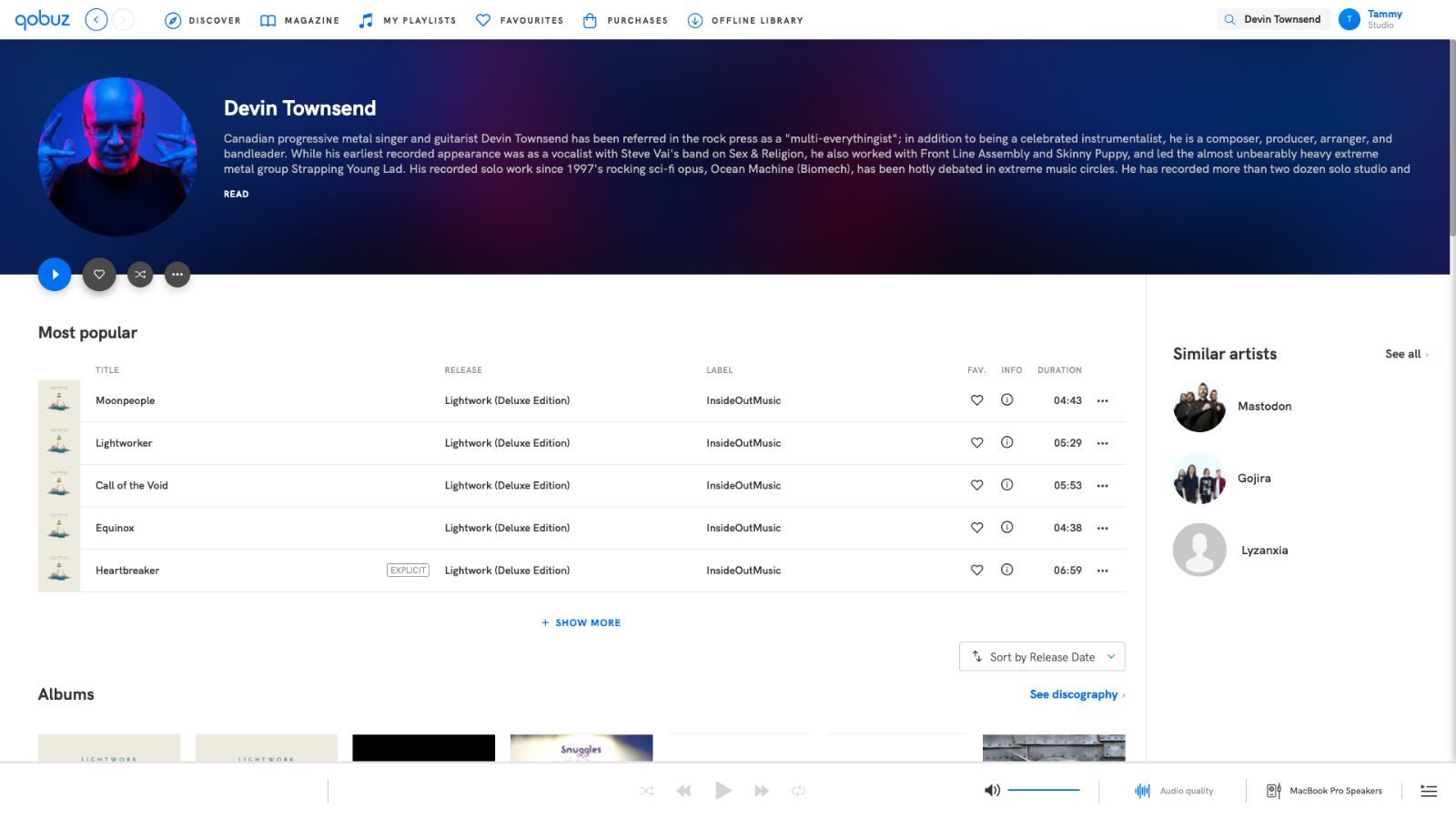Show info for Heartbreaker
Image resolution: width=1456 pixels, height=819 pixels.
pyautogui.click(x=1007, y=571)
